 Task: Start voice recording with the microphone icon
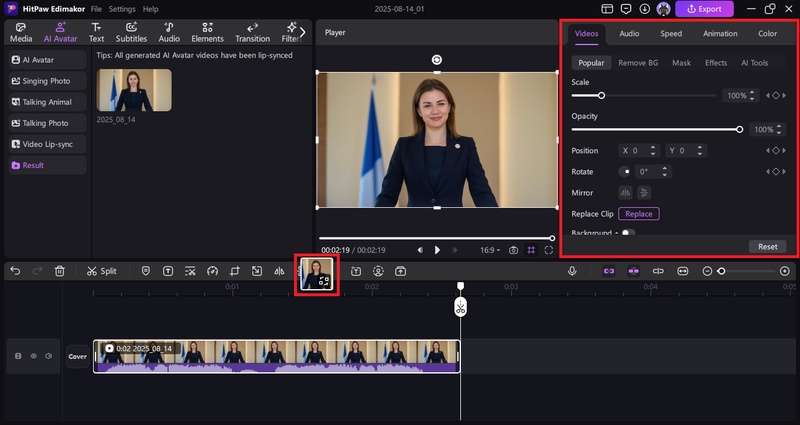572,271
